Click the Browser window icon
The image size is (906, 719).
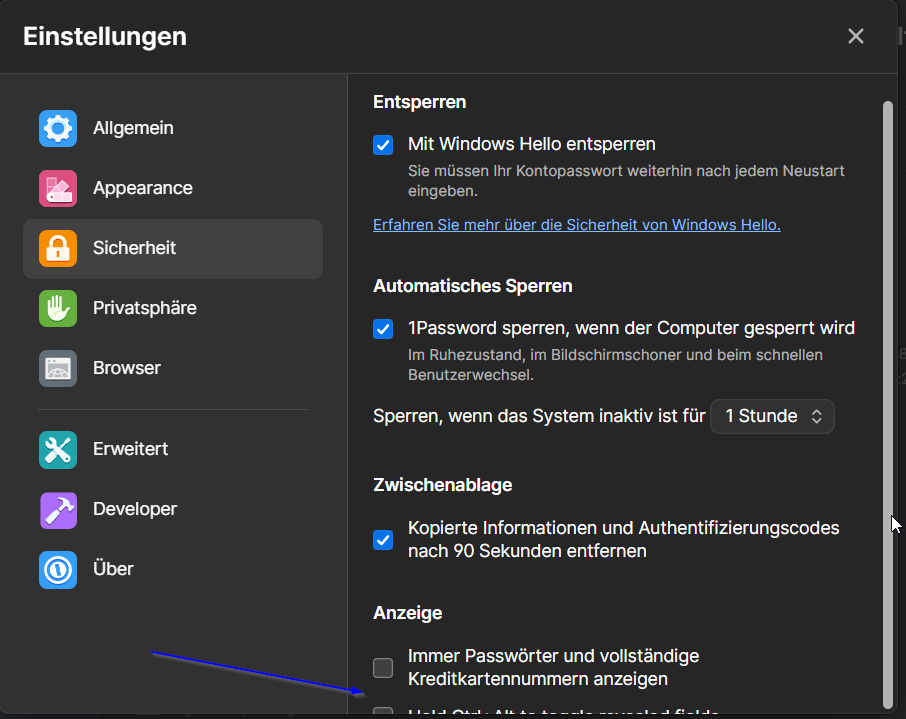(58, 368)
